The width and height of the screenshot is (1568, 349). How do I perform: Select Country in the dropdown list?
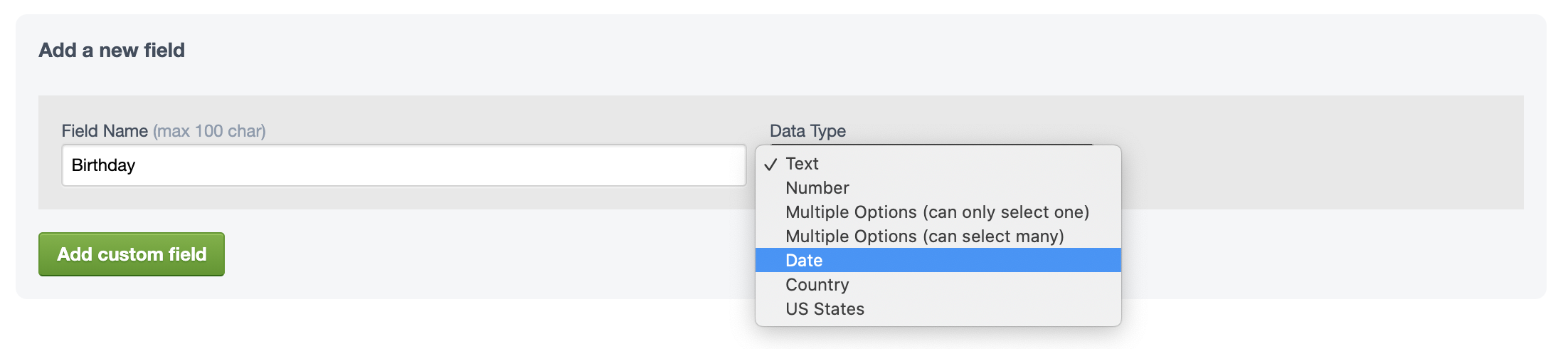tap(817, 285)
